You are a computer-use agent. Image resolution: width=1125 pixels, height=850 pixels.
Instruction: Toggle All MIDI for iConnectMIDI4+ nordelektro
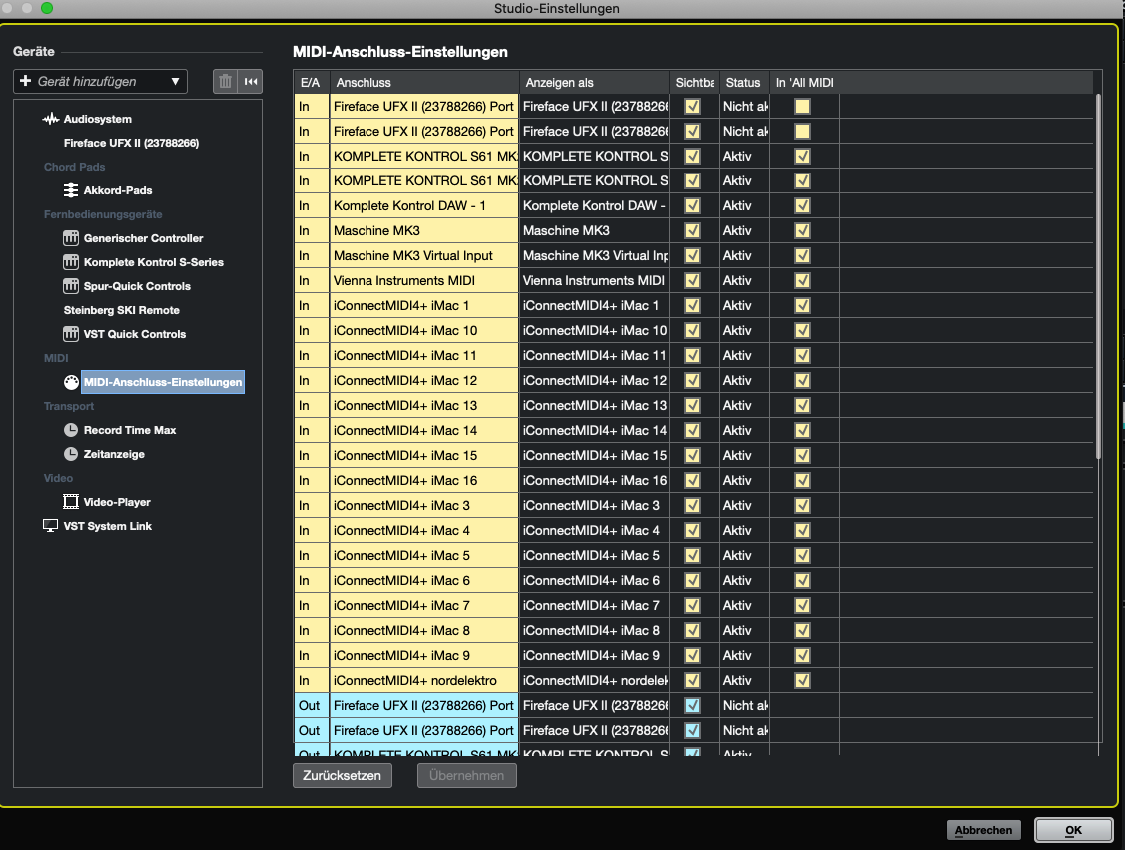[802, 681]
